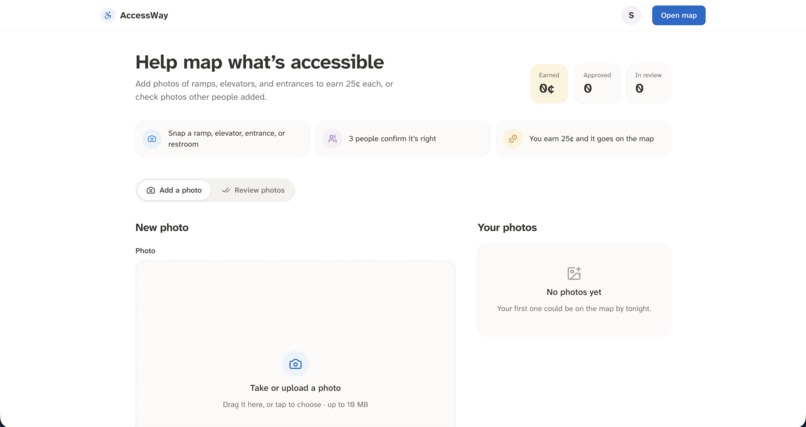This screenshot has height=427, width=806.
Task: Click the Your photos heading
Action: coord(507,228)
